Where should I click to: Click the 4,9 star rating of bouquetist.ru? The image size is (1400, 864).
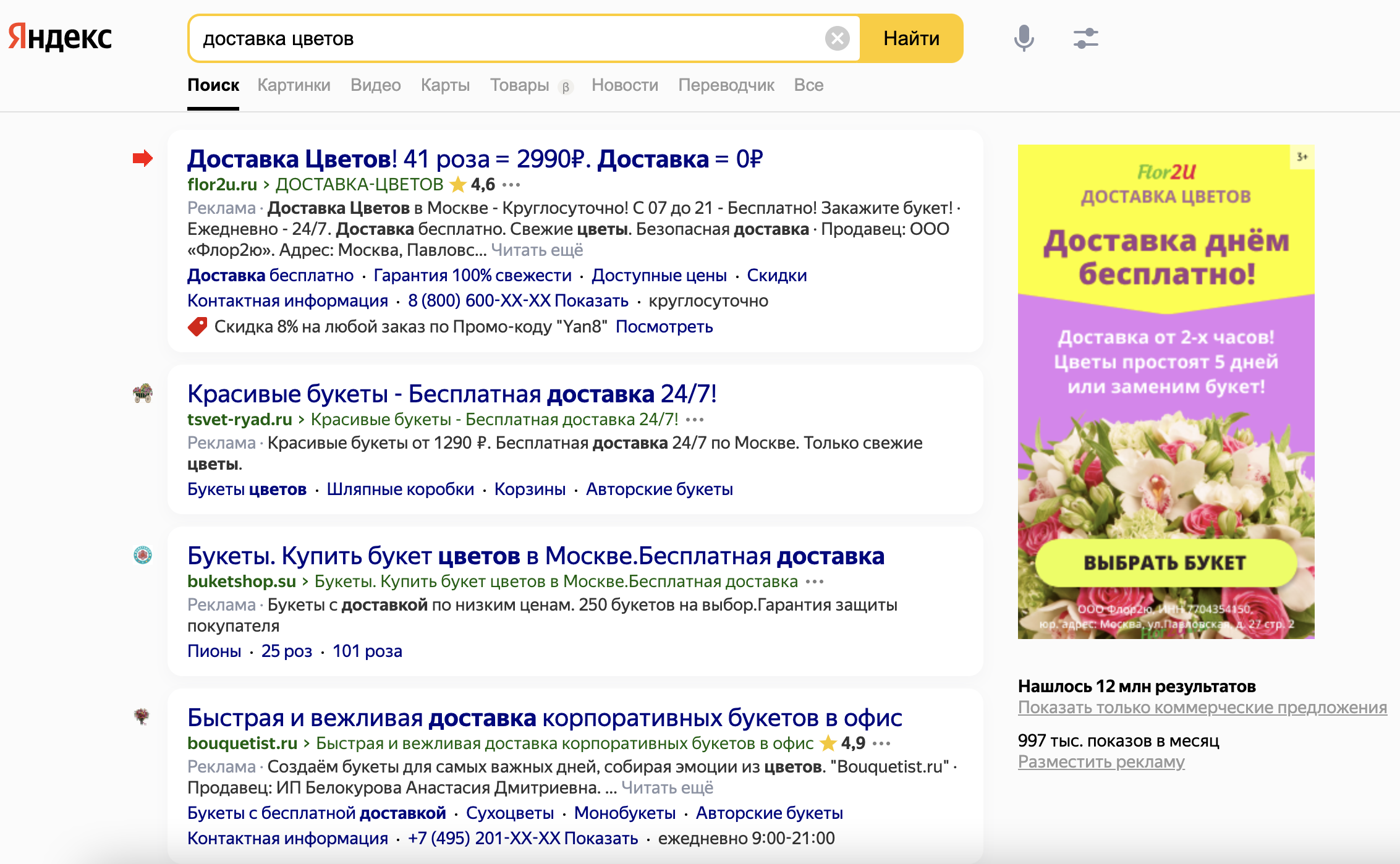click(x=842, y=743)
